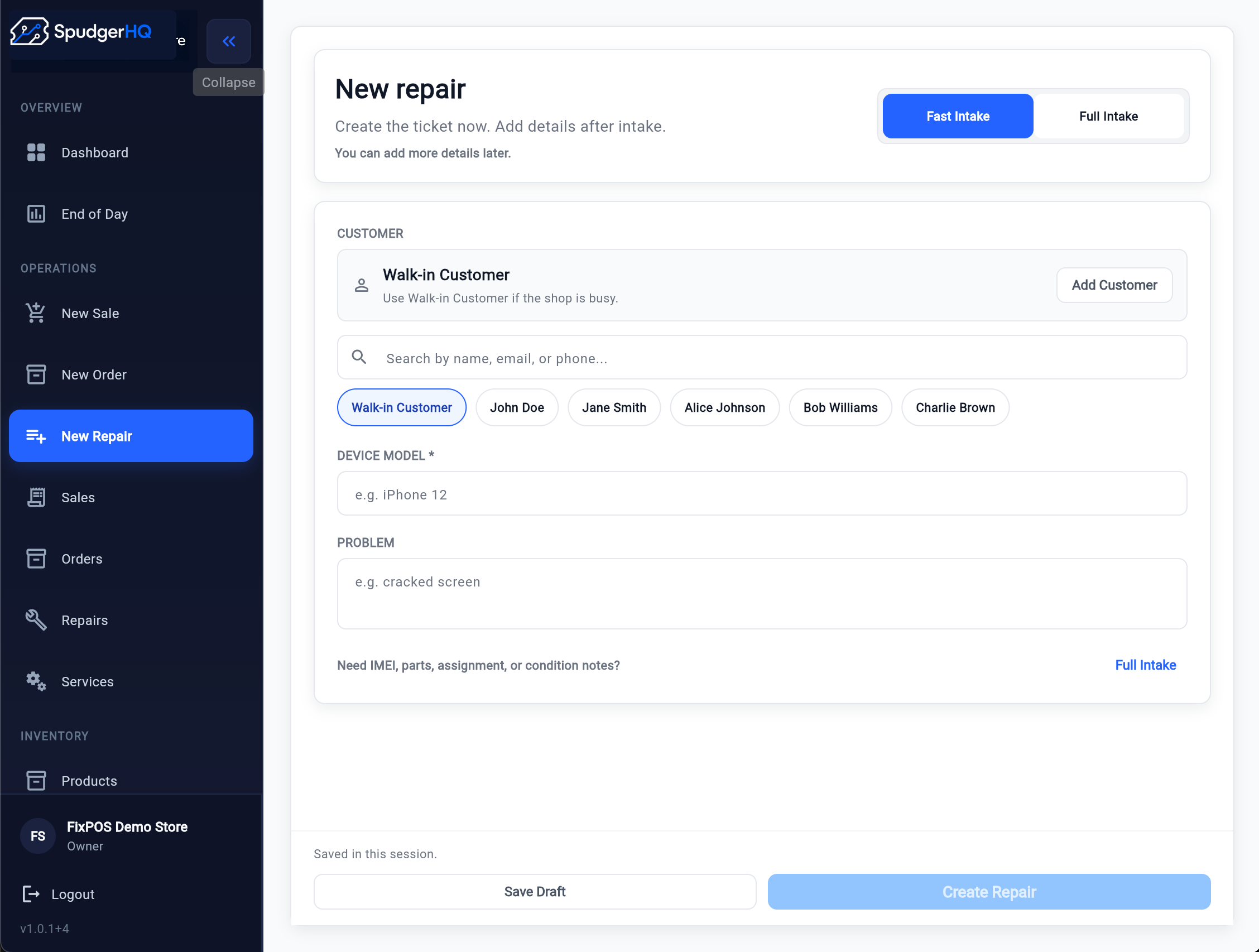
Task: Go to End of Day page
Action: point(131,214)
